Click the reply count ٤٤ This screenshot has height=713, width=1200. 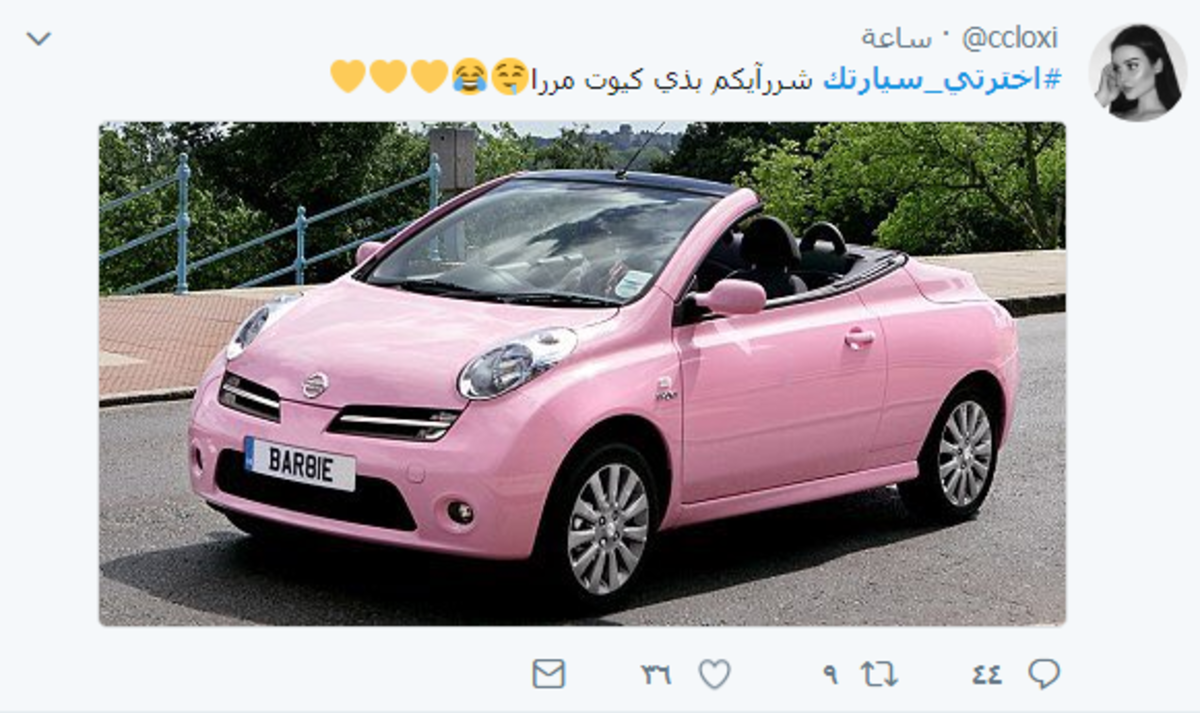pyautogui.click(x=986, y=675)
